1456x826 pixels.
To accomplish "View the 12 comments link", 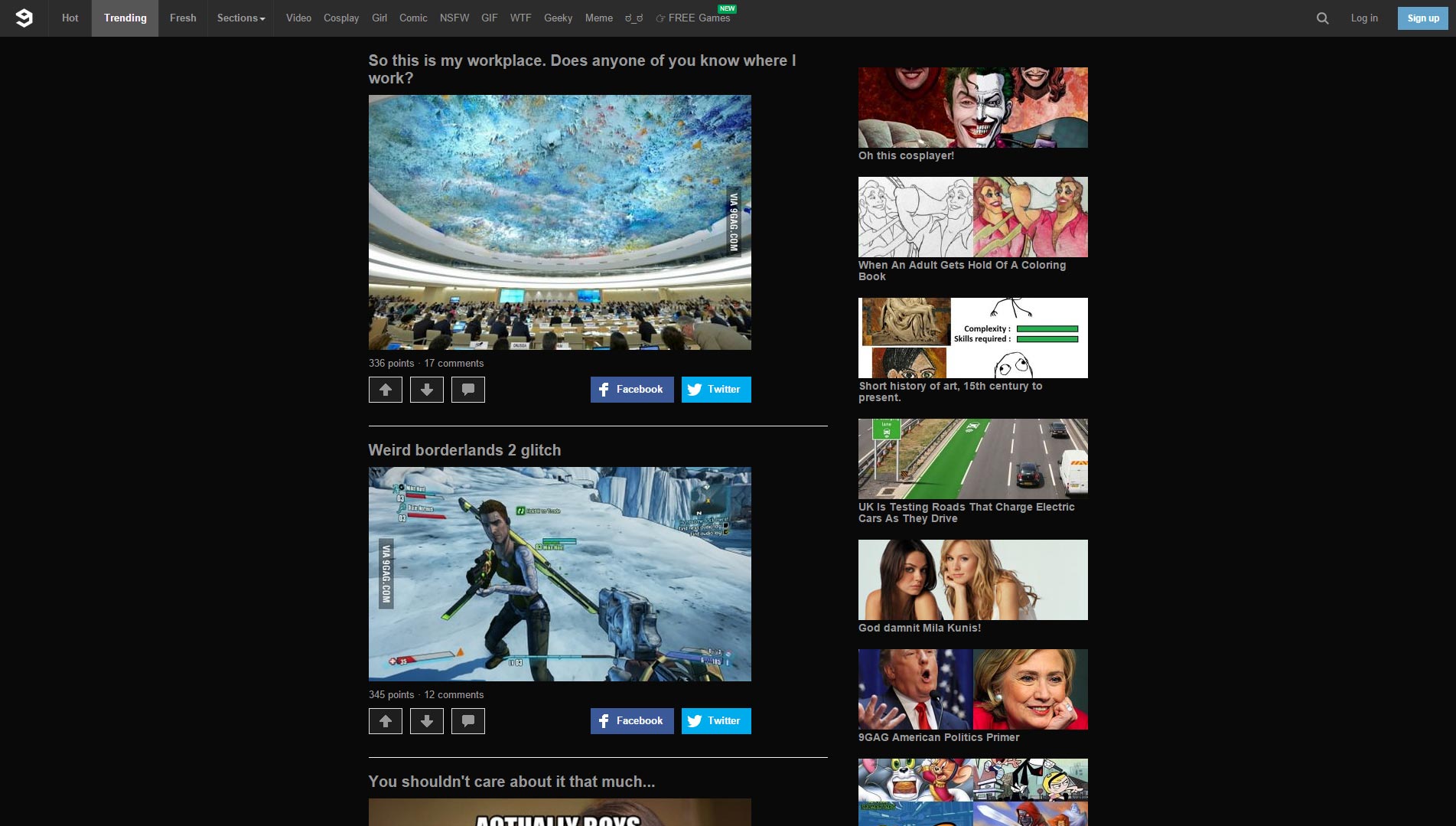I will tap(454, 695).
